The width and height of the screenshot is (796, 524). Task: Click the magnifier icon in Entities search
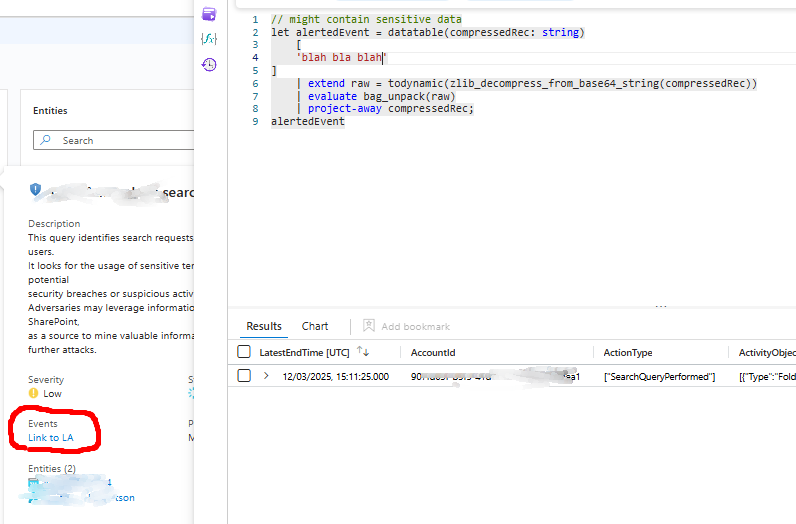[46, 140]
